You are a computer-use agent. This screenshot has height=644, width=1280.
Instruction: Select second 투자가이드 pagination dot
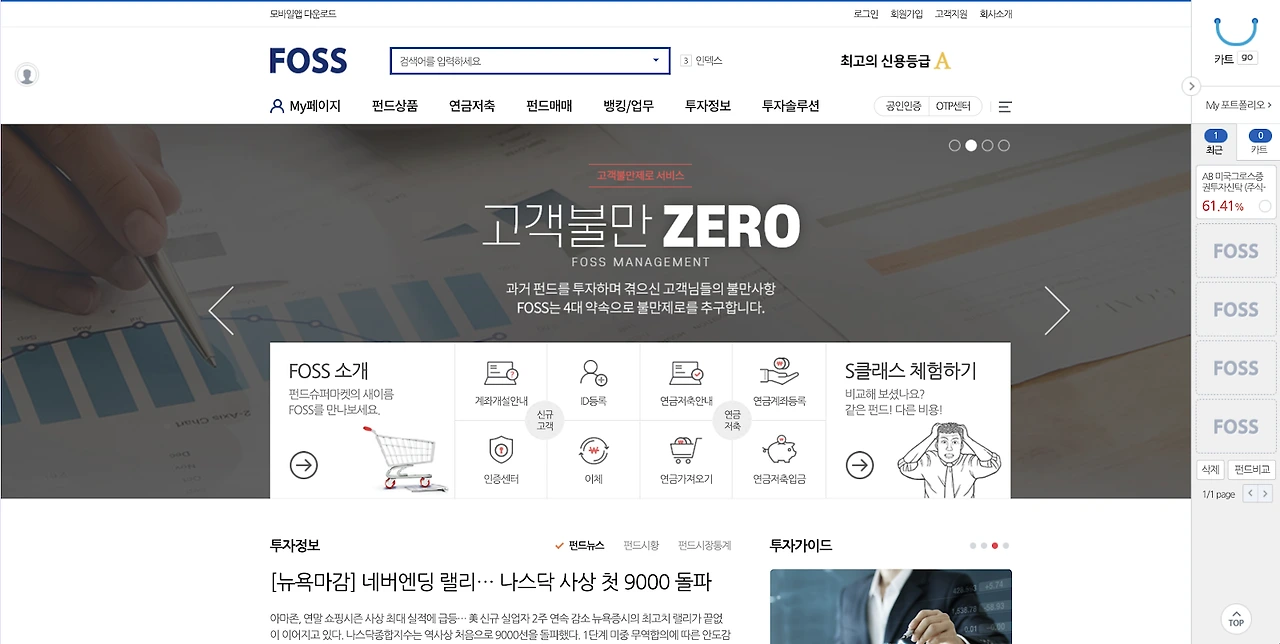pos(984,546)
